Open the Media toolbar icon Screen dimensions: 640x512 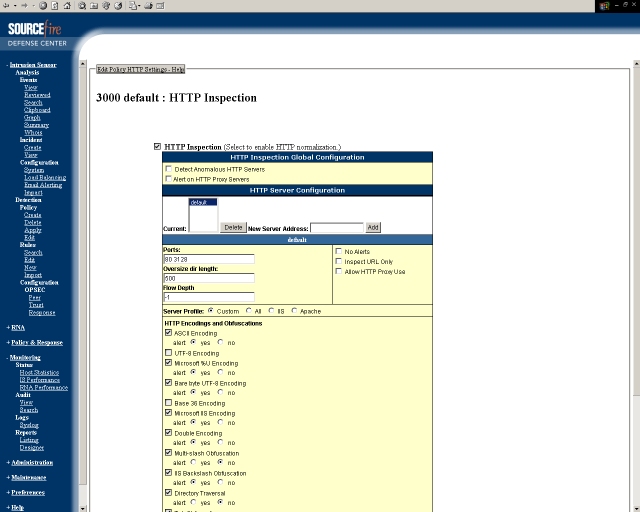click(x=106, y=6)
